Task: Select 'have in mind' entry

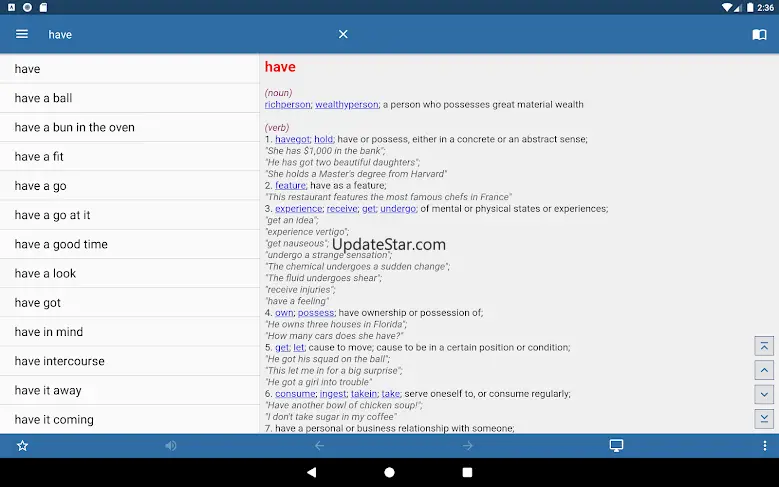Action: click(130, 331)
